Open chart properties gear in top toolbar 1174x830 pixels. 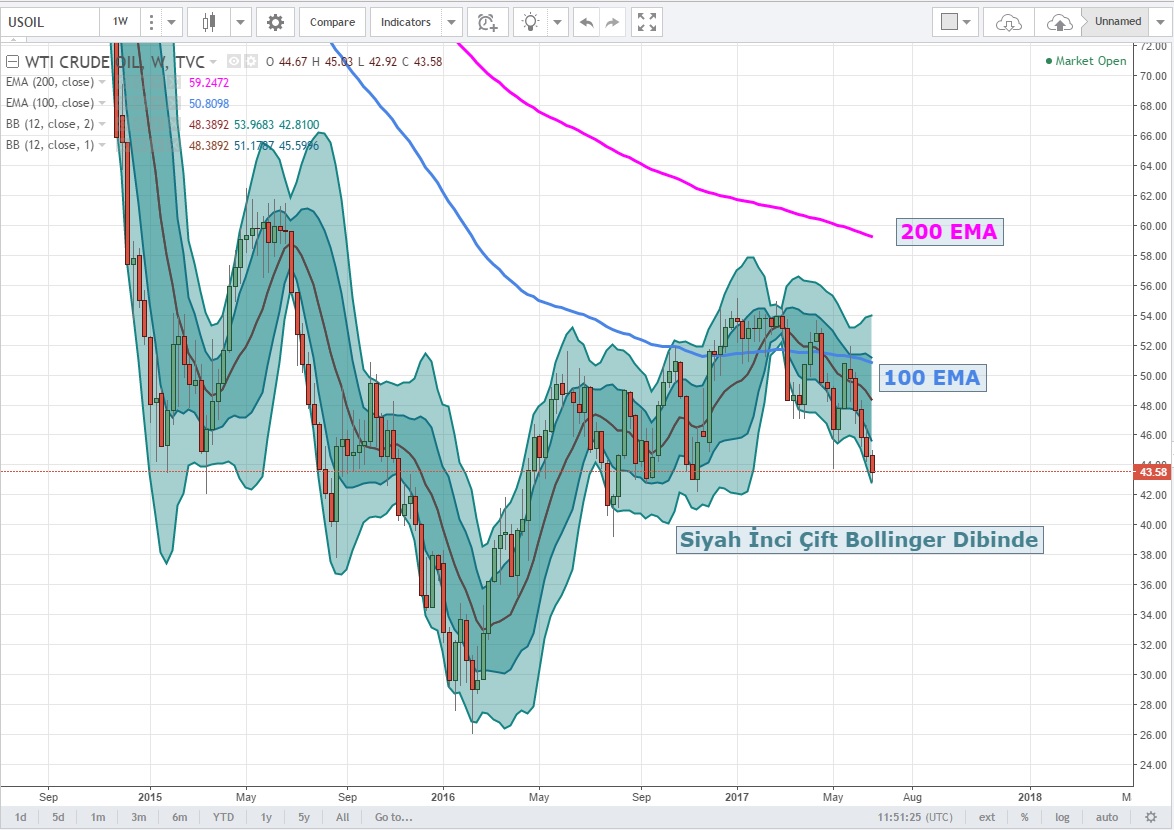[275, 22]
